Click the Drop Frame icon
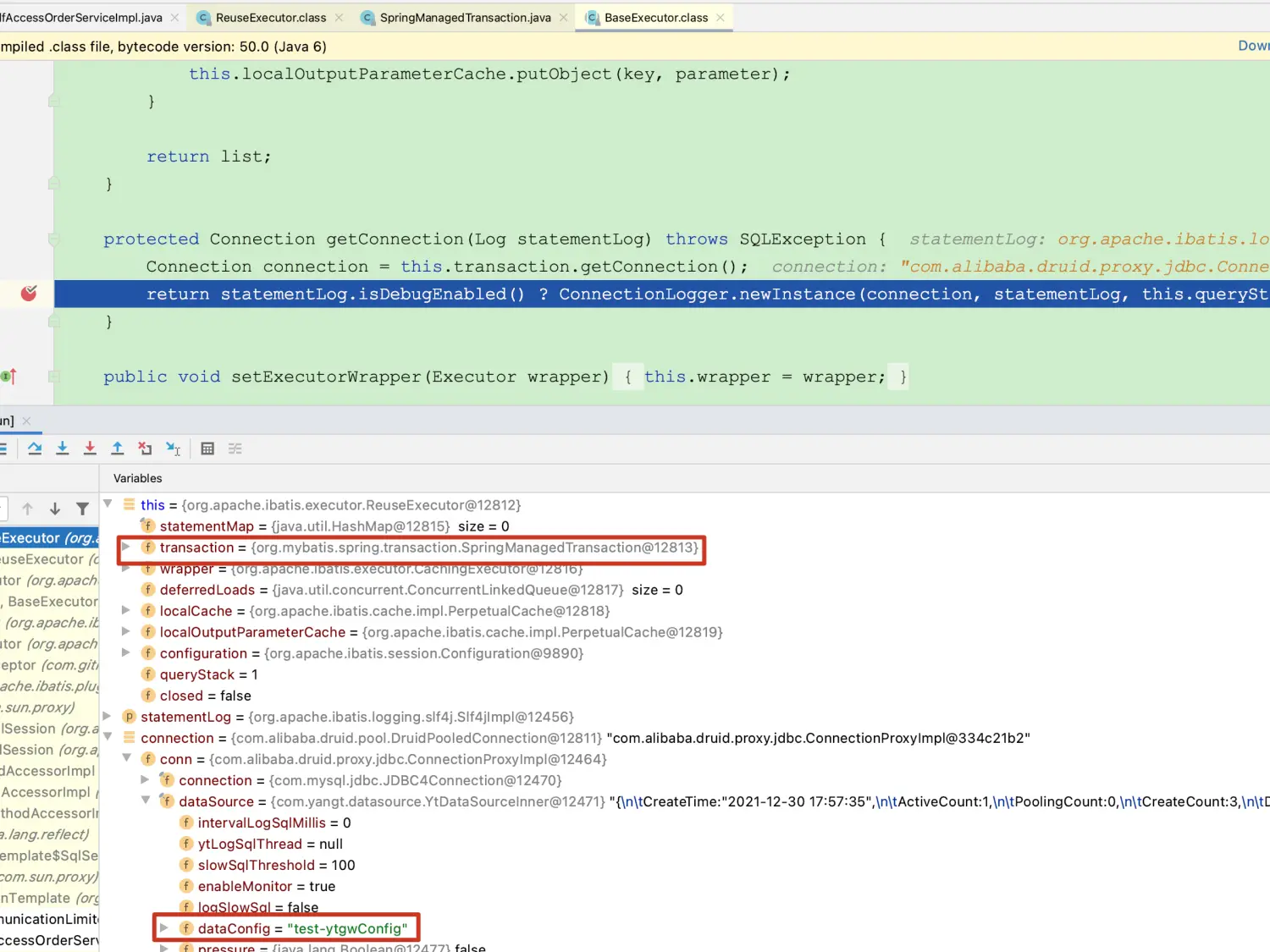This screenshot has height=952, width=1270. pyautogui.click(x=146, y=448)
